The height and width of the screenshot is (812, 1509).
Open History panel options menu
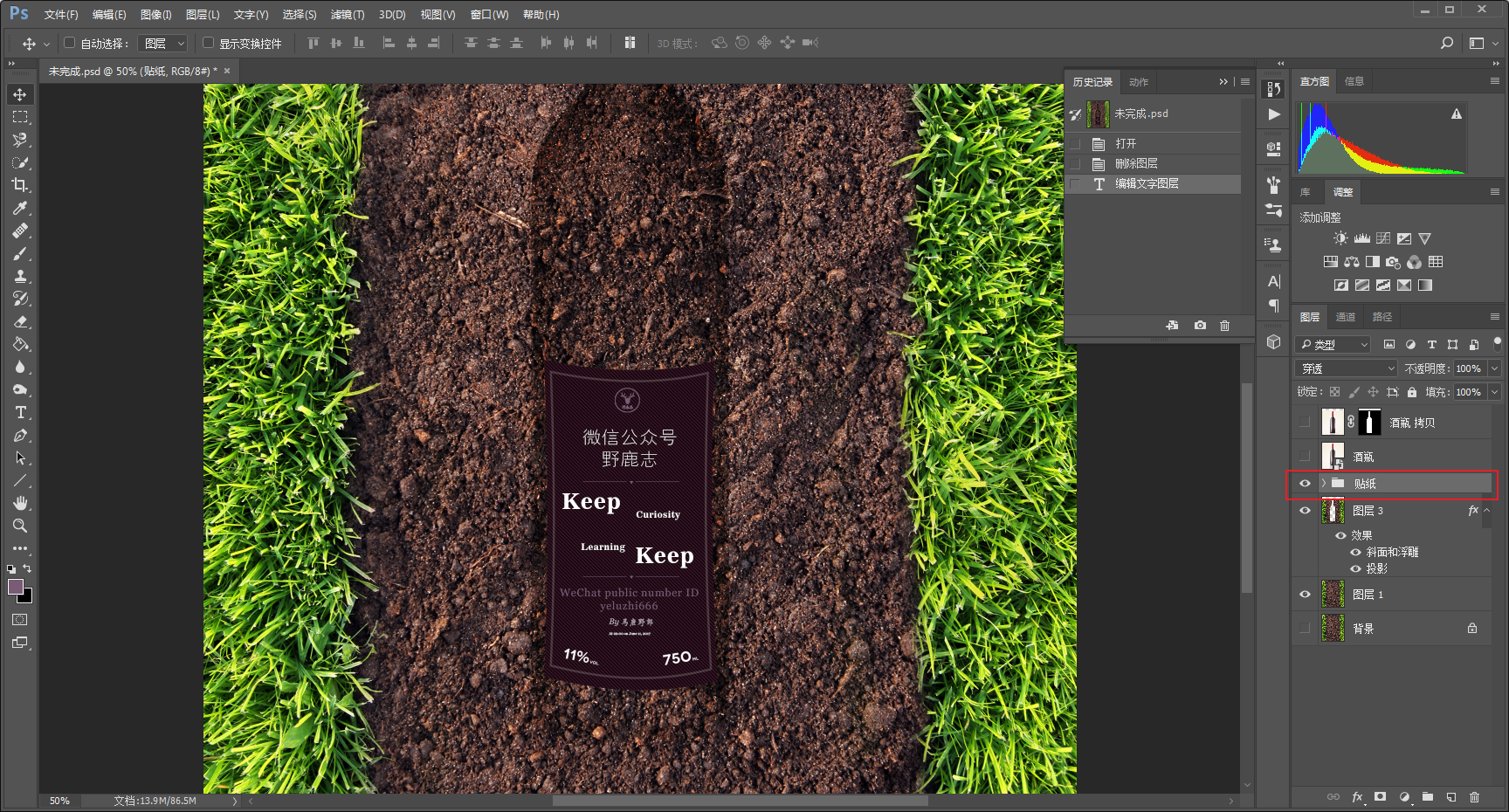(1245, 82)
